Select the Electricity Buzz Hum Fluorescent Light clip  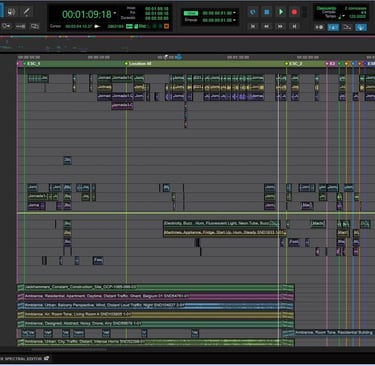coord(221,223)
